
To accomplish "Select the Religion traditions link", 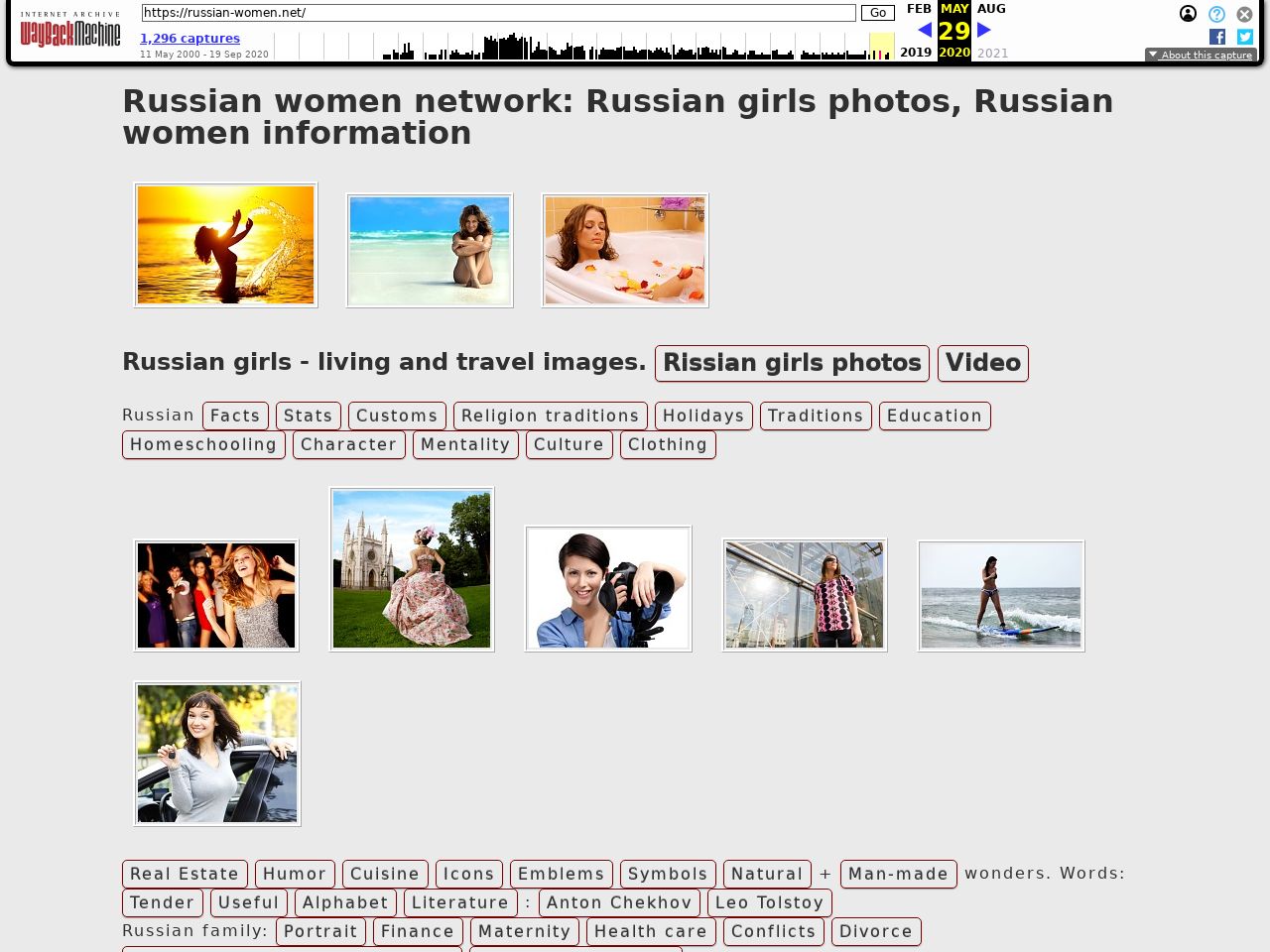I will coord(550,416).
